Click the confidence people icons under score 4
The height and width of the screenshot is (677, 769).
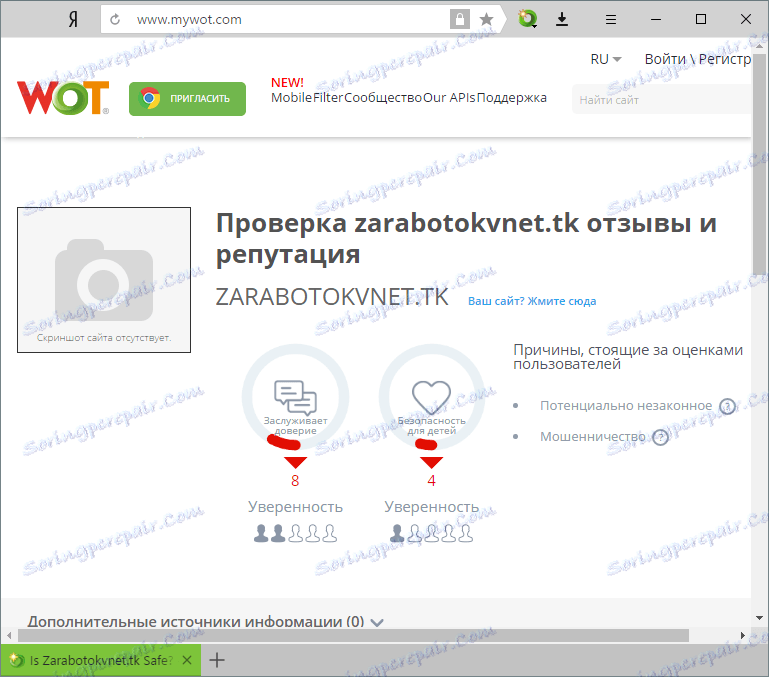(432, 533)
